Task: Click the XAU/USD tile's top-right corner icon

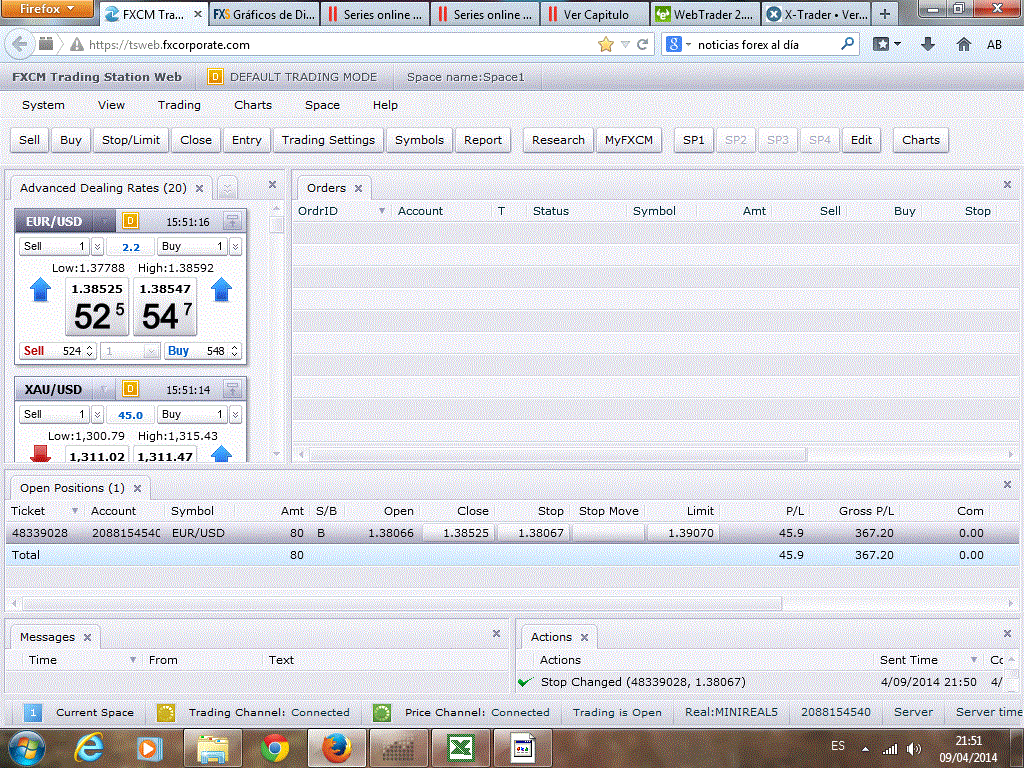Action: (232, 389)
